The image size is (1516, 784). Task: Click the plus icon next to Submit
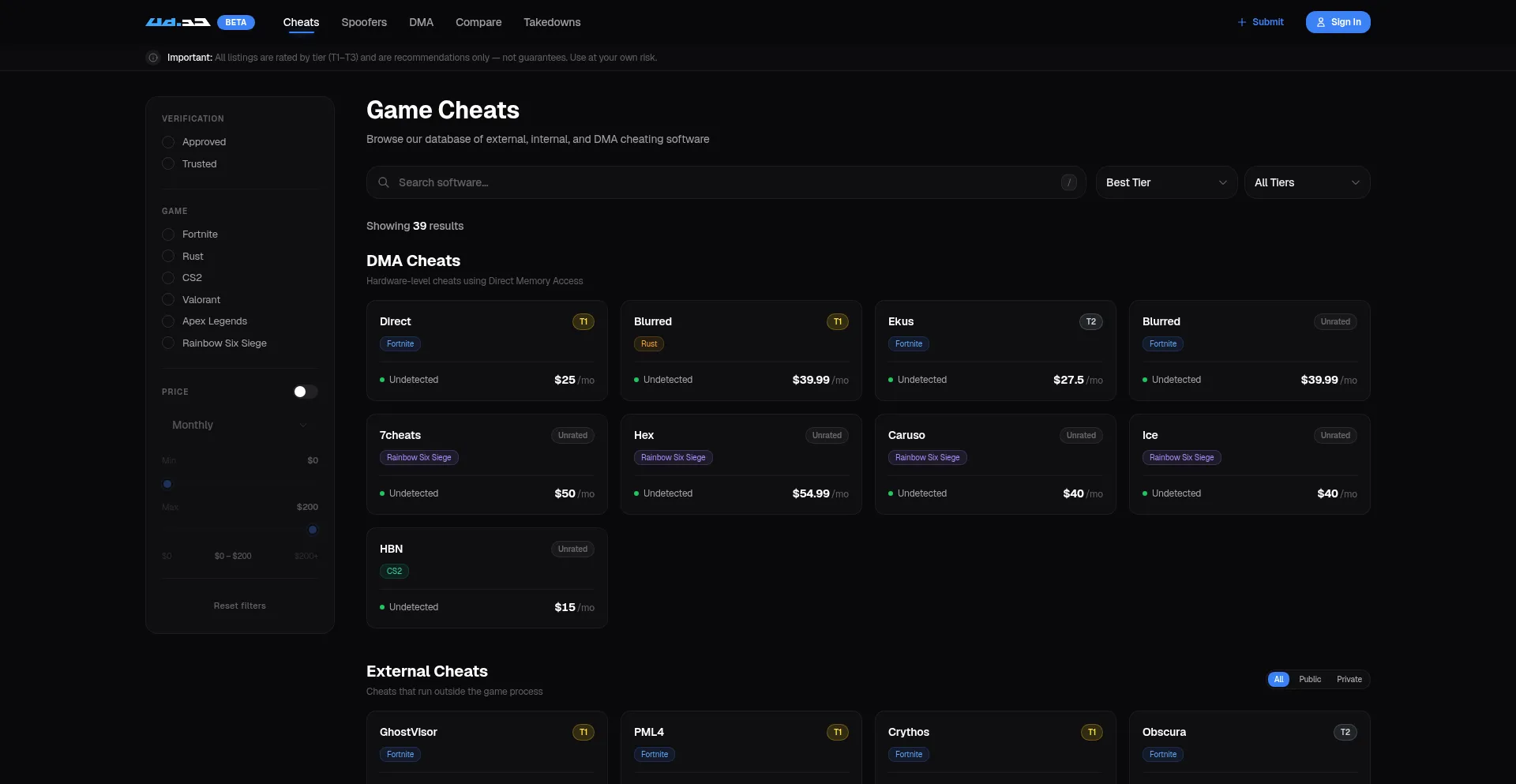pyautogui.click(x=1242, y=22)
